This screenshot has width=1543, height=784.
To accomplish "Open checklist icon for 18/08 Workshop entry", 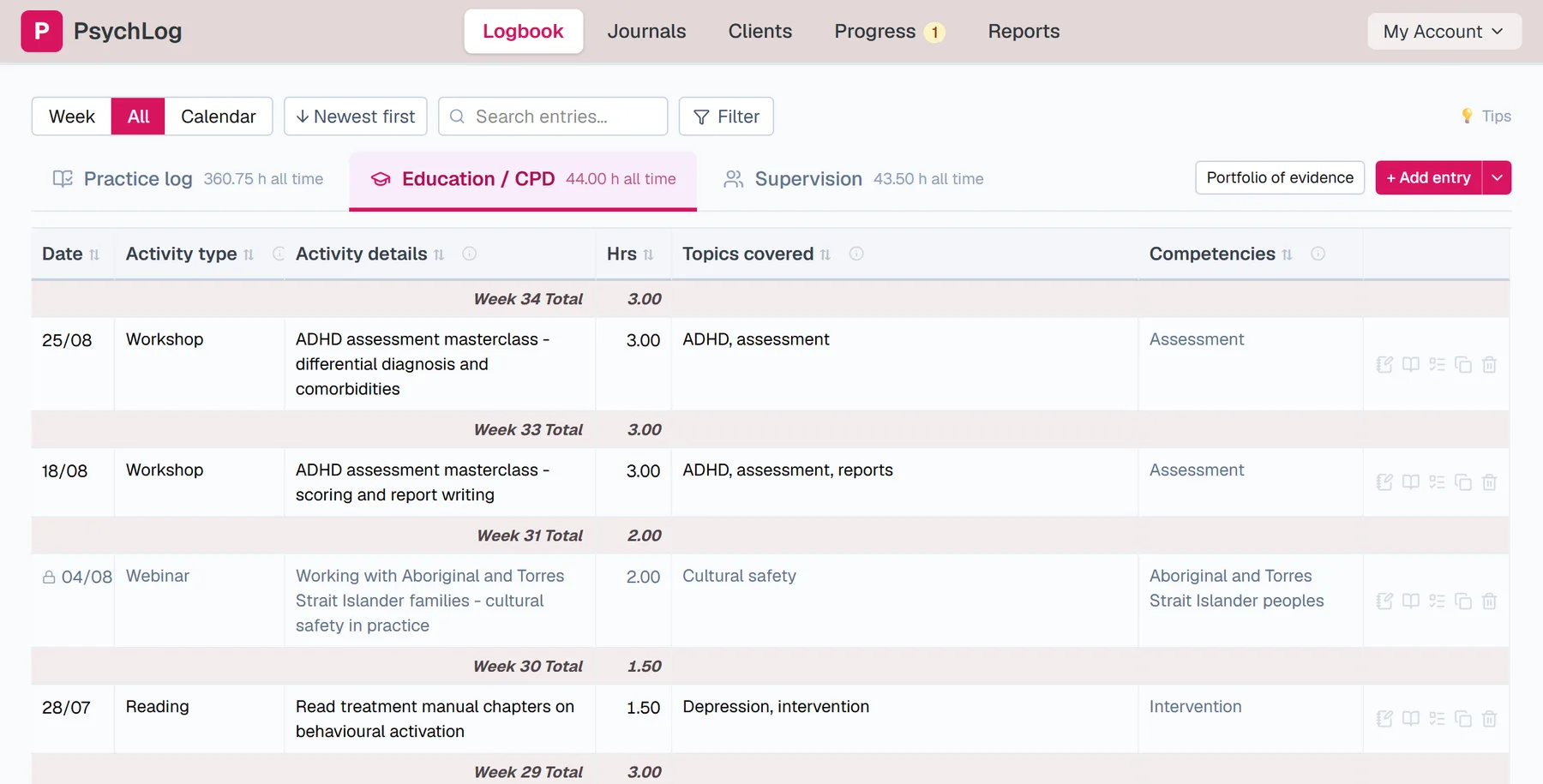I will (1438, 482).
